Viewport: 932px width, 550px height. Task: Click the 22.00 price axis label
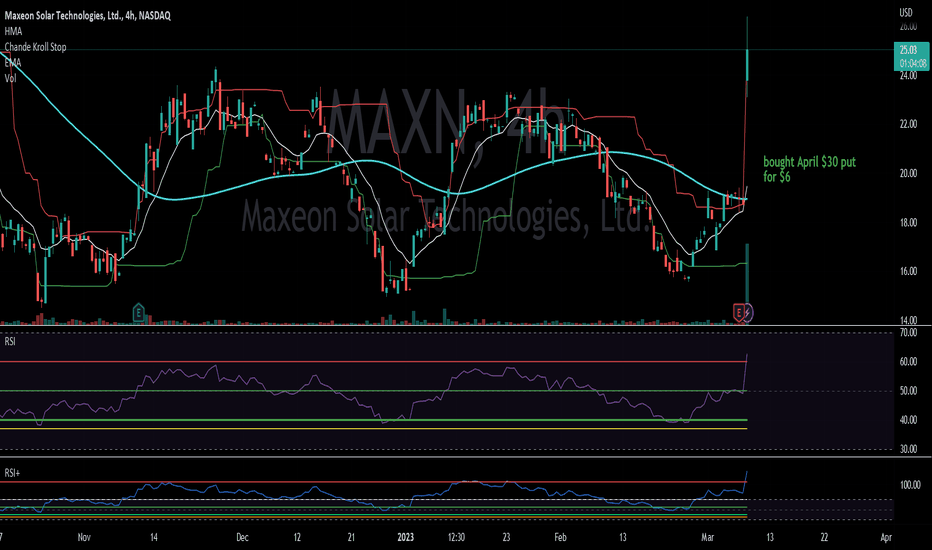(x=908, y=124)
